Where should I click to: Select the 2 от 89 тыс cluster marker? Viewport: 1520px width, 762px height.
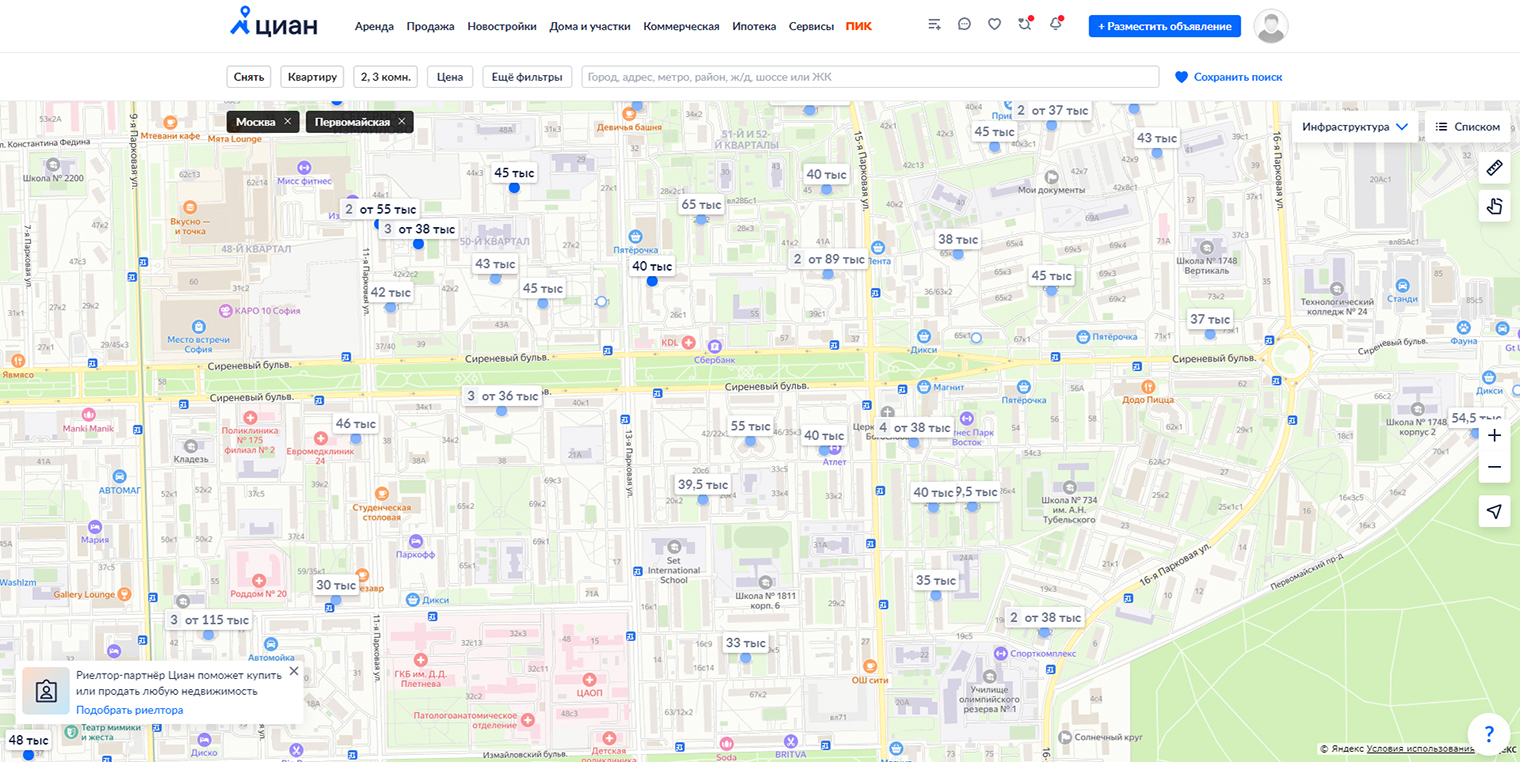coord(828,259)
